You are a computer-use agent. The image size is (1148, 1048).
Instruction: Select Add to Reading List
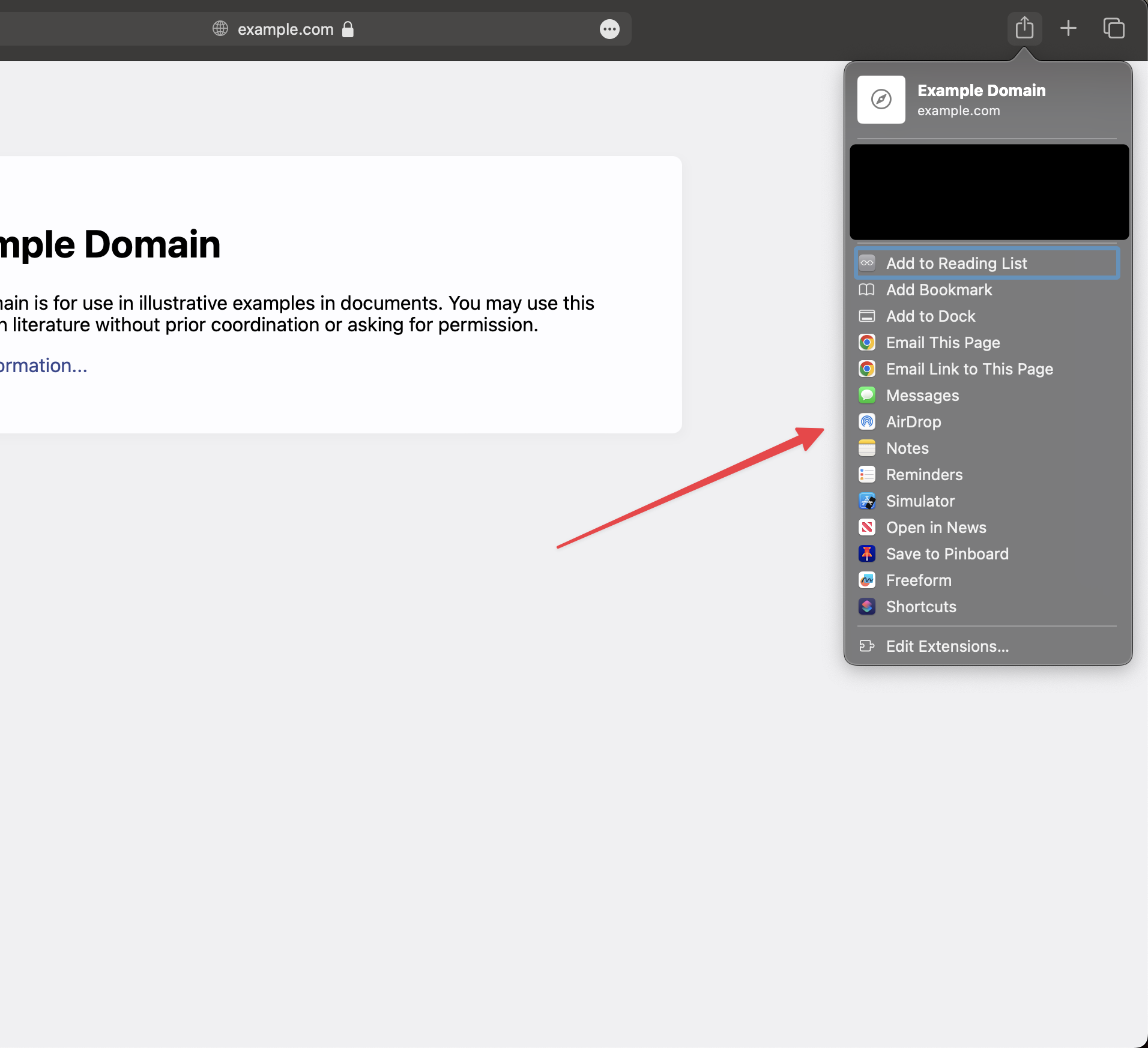pyautogui.click(x=957, y=263)
